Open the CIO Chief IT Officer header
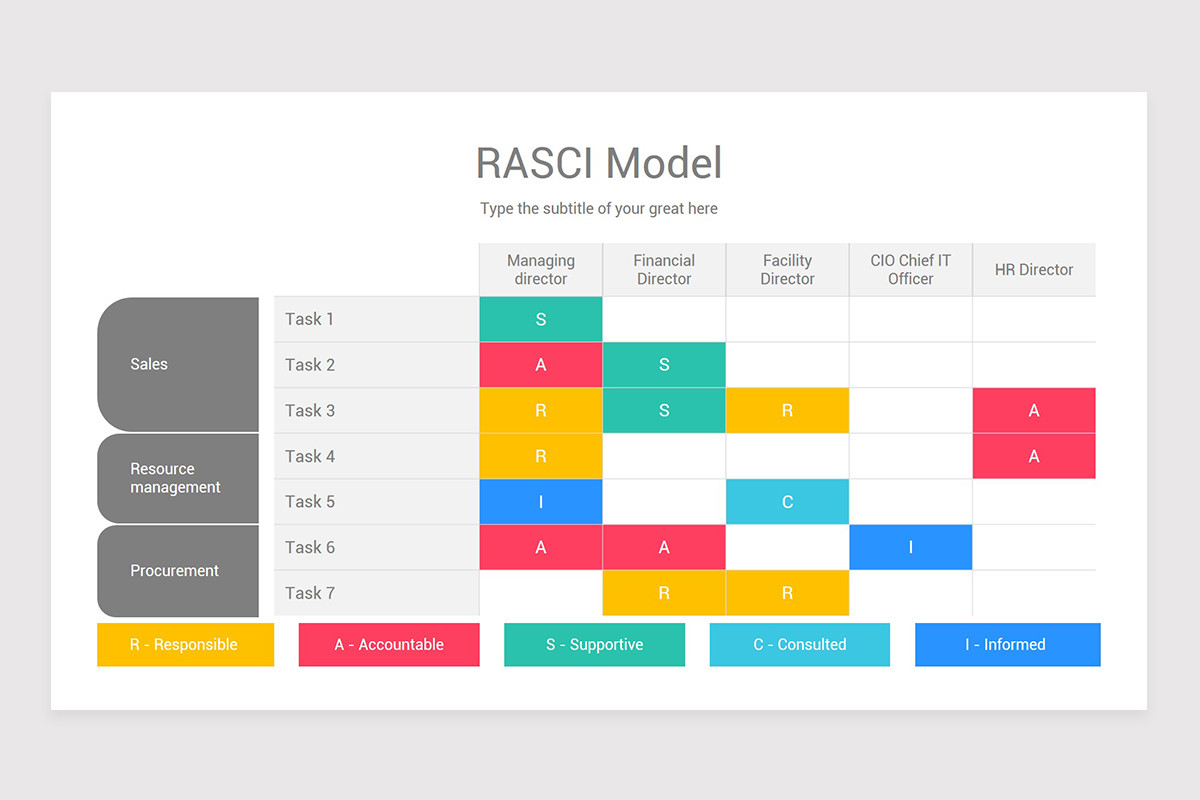This screenshot has width=1200, height=800. click(x=910, y=269)
